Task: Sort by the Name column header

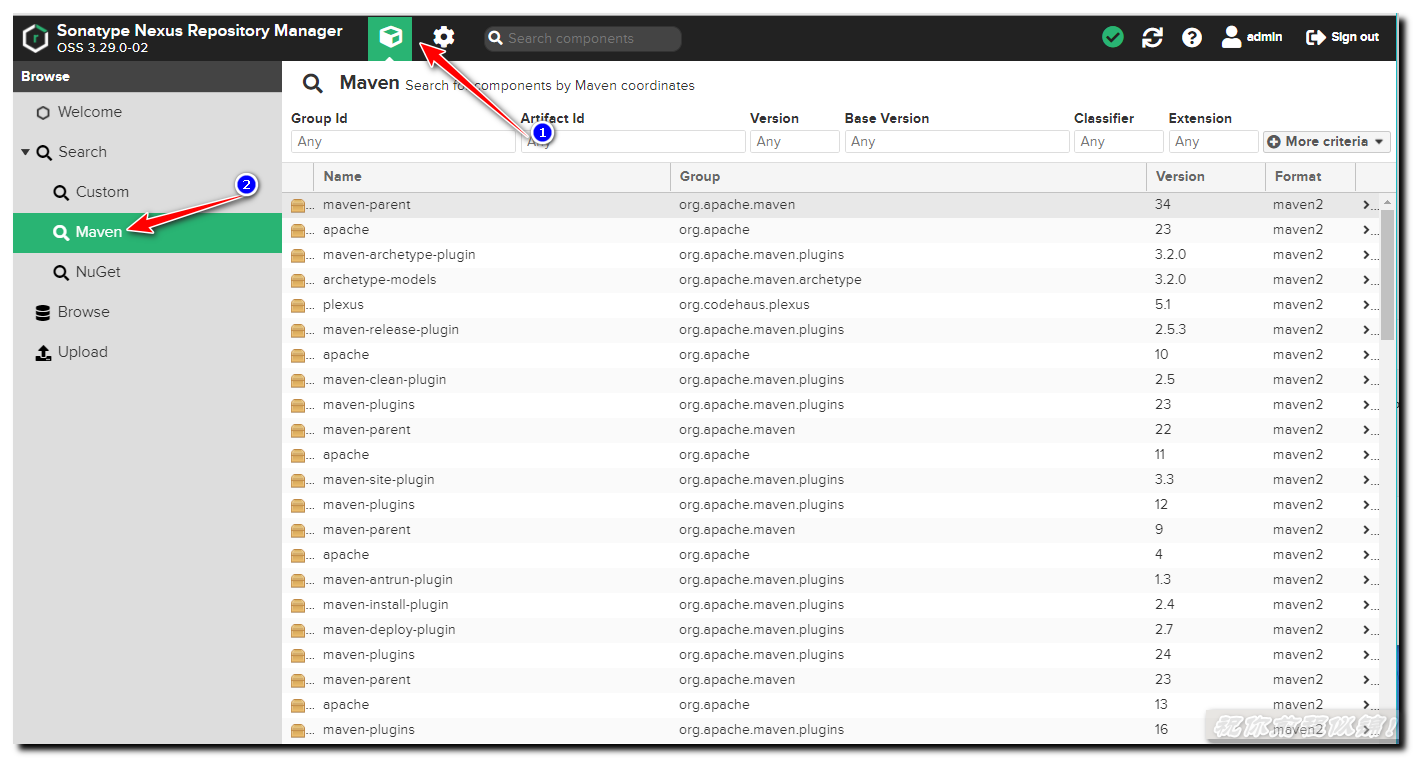Action: pyautogui.click(x=492, y=176)
